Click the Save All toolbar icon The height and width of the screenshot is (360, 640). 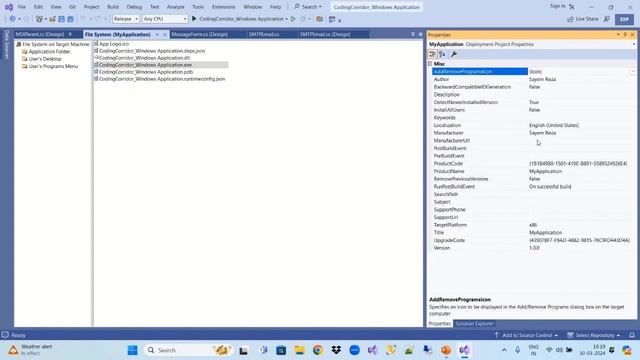[71, 19]
